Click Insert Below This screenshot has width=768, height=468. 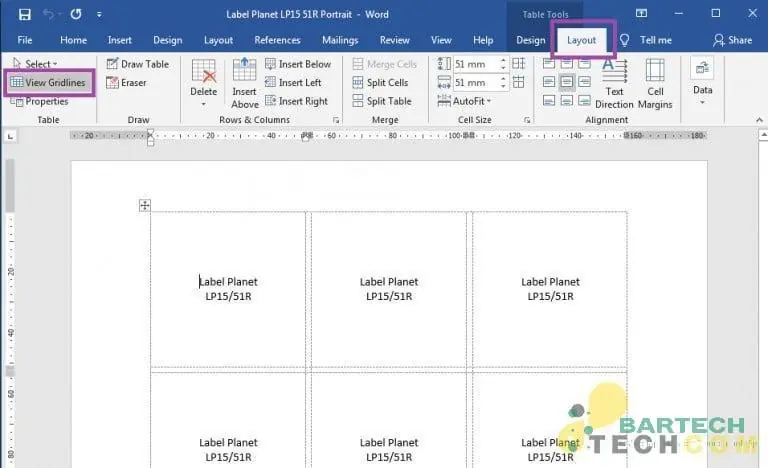(298, 64)
